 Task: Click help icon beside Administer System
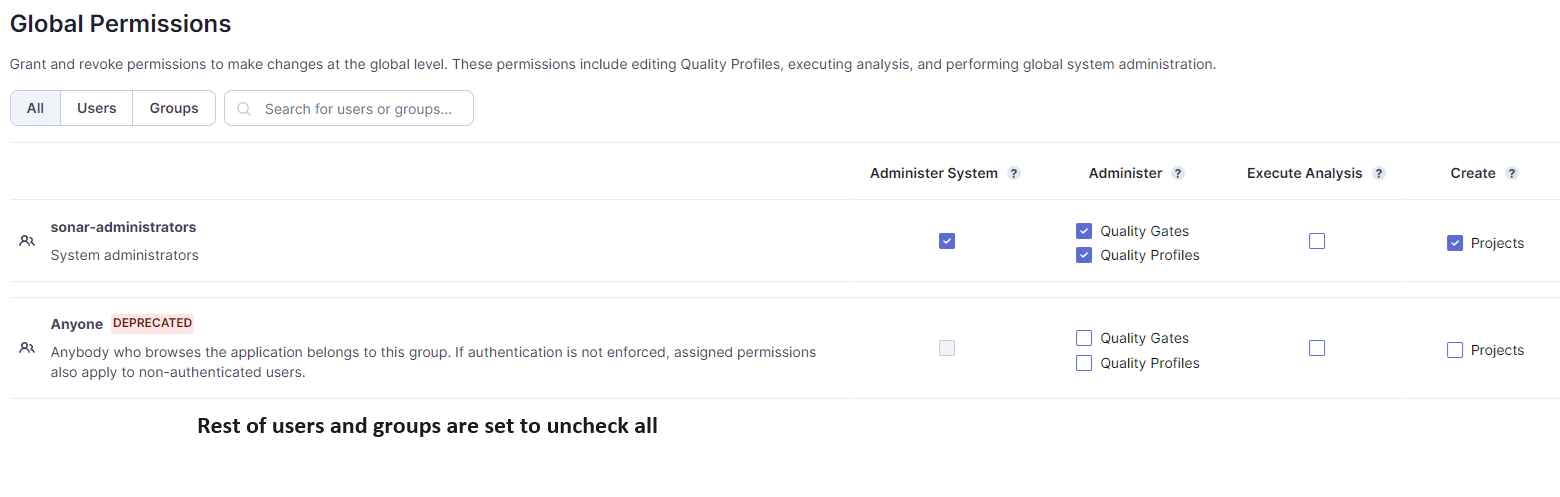point(1014,173)
